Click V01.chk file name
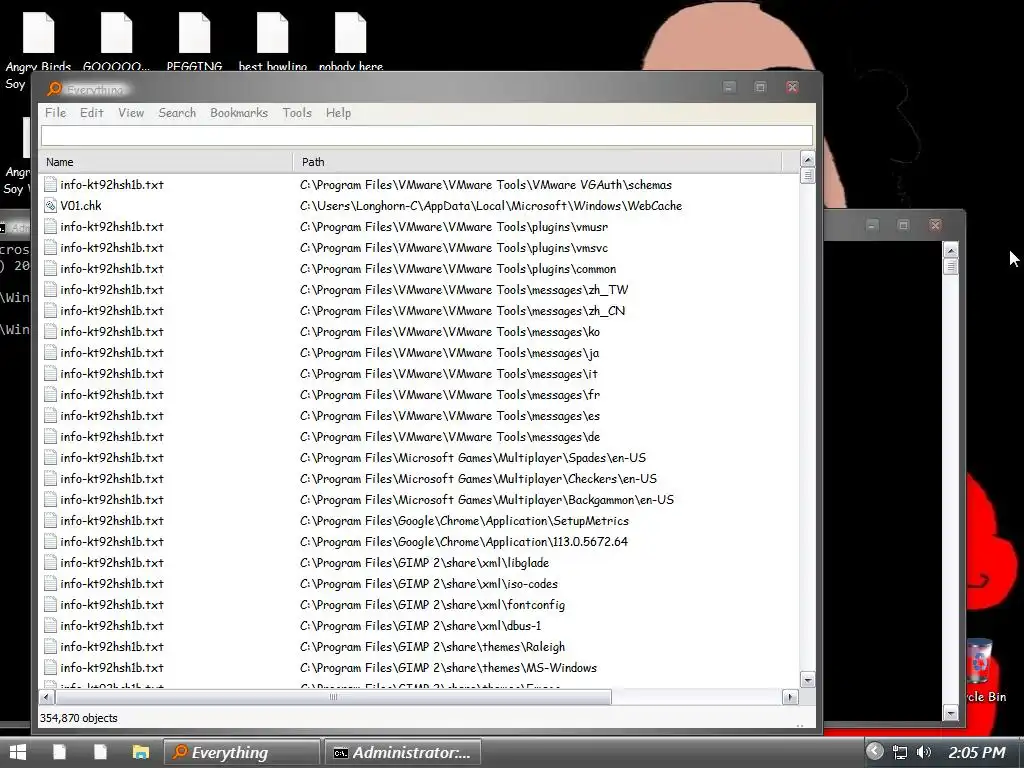 (x=81, y=206)
